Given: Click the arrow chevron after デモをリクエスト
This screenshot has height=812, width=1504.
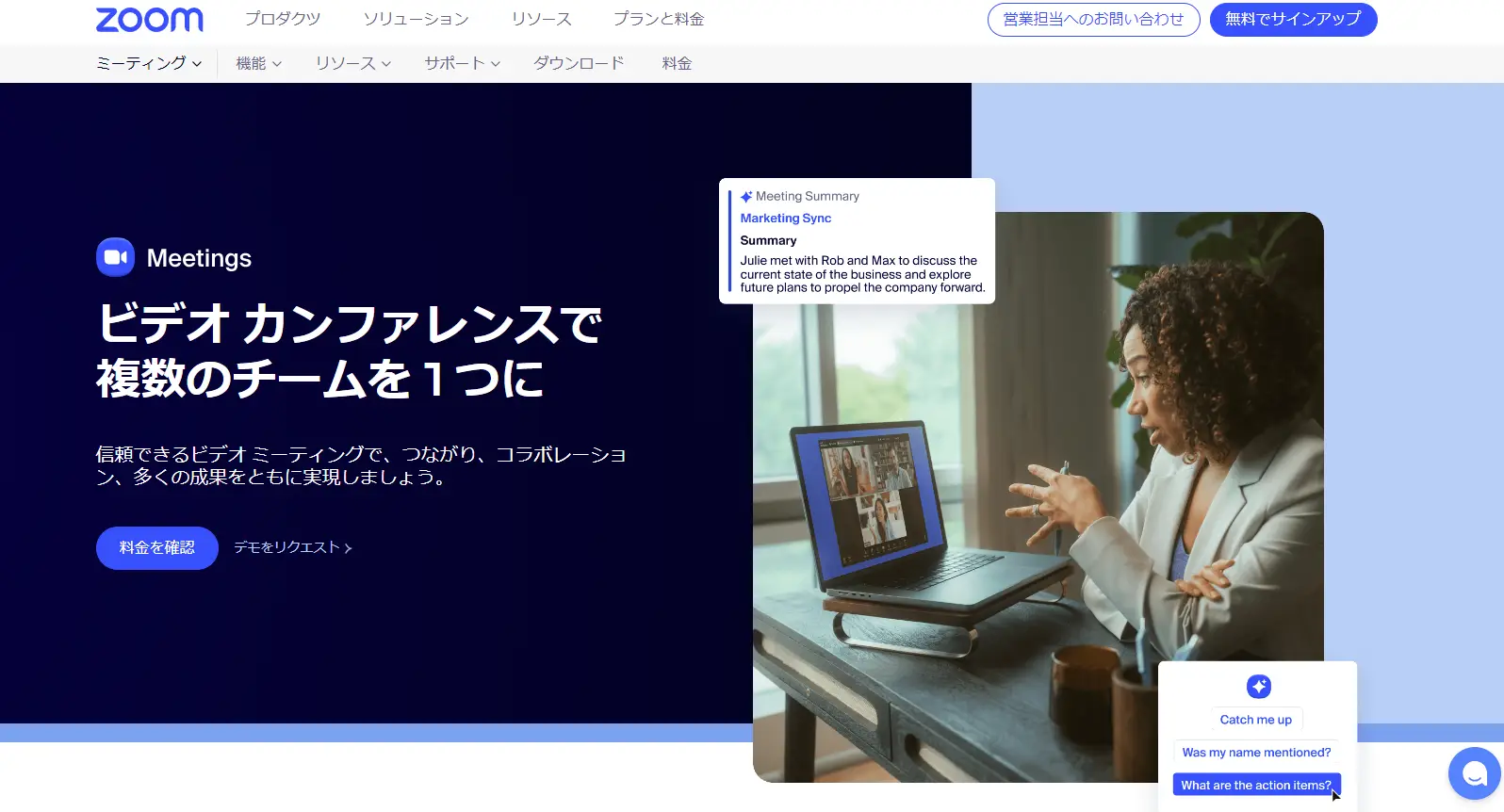Looking at the screenshot, I should click(348, 548).
